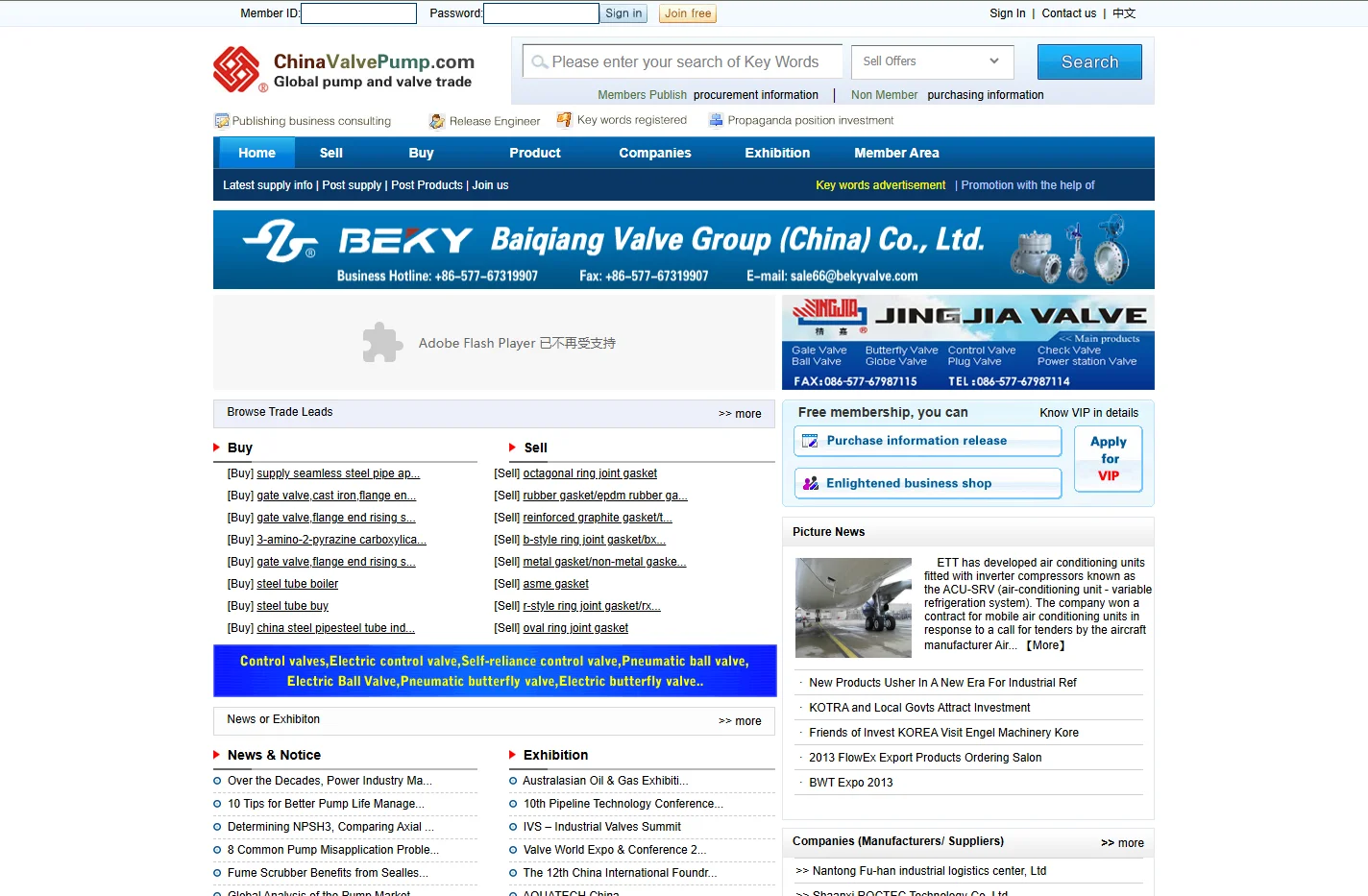
Task: Click the Enlightened business shop icon
Action: [811, 483]
